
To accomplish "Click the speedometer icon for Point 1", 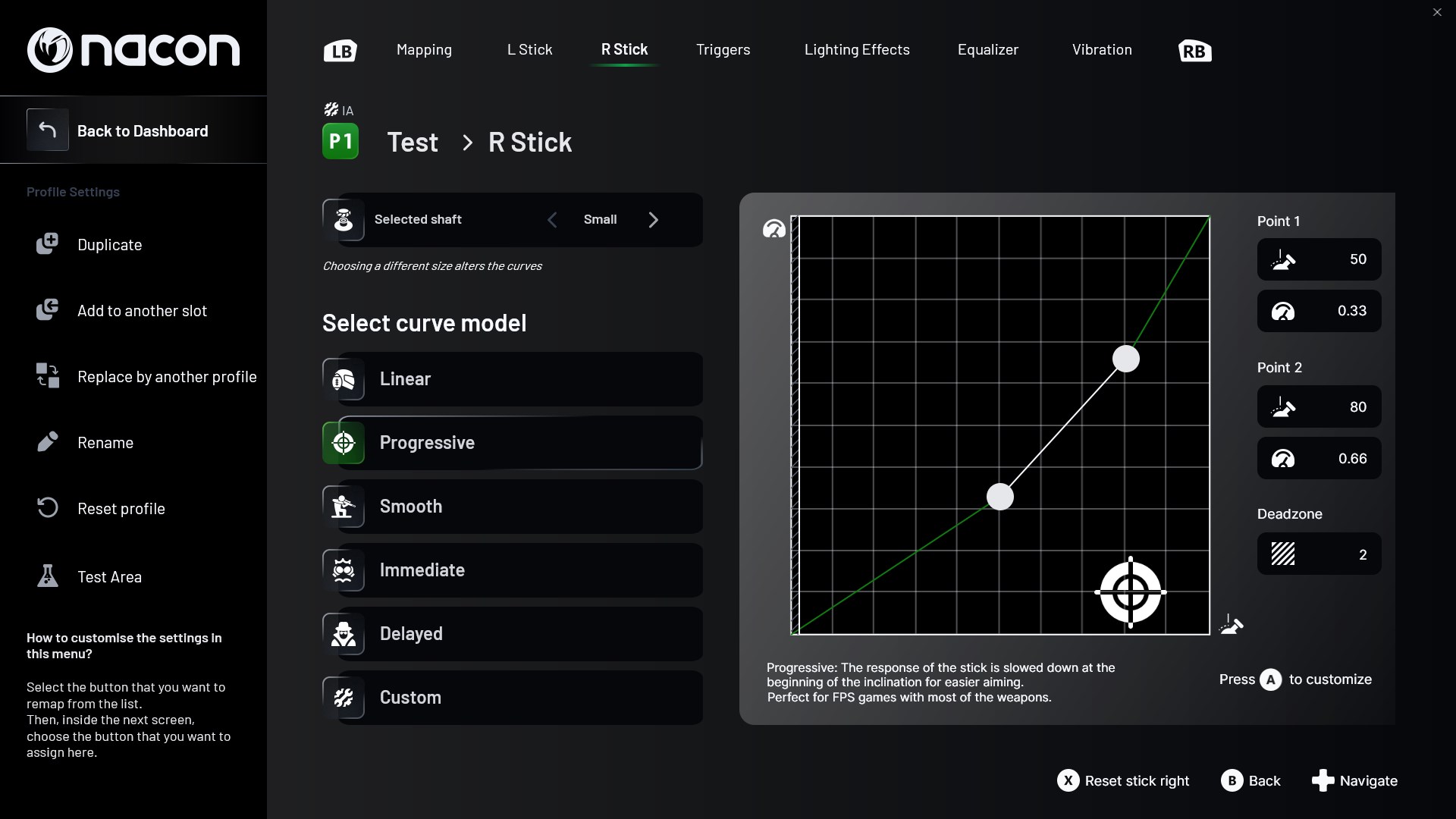I will point(1285,311).
